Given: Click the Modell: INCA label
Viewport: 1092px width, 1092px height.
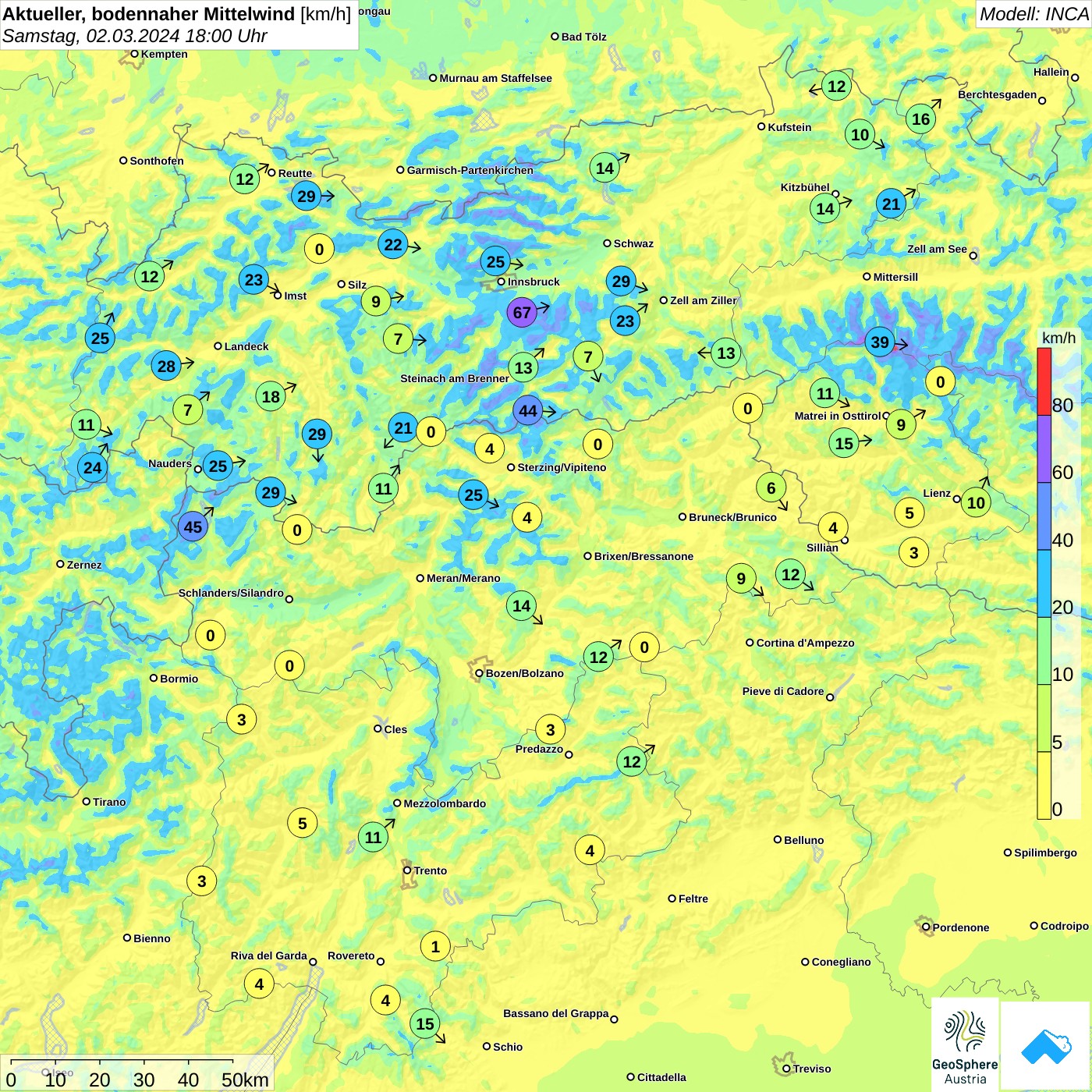Looking at the screenshot, I should [x=1033, y=14].
